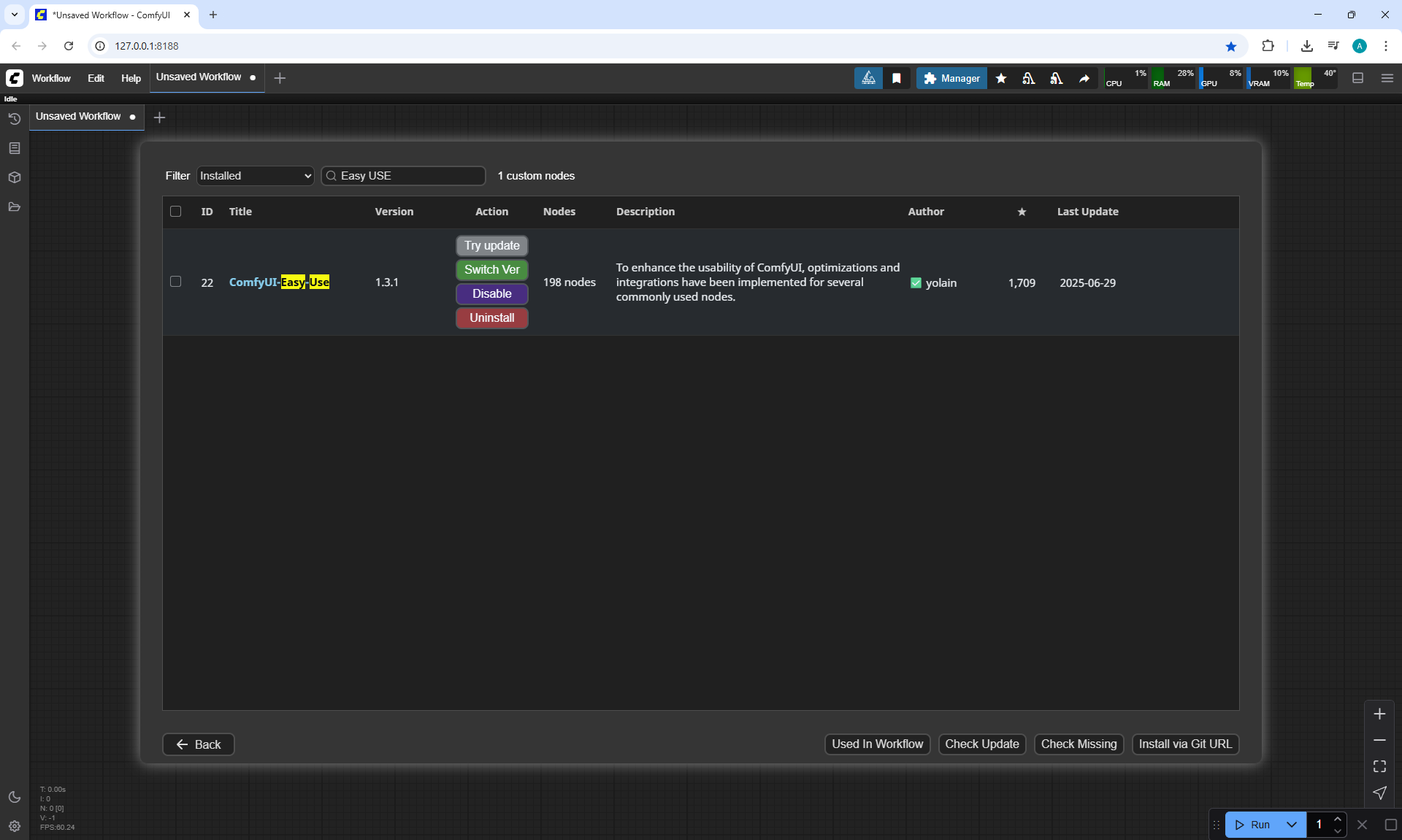This screenshot has width=1402, height=840.
Task: Expand the Run button dropdown arrow
Action: [1291, 825]
